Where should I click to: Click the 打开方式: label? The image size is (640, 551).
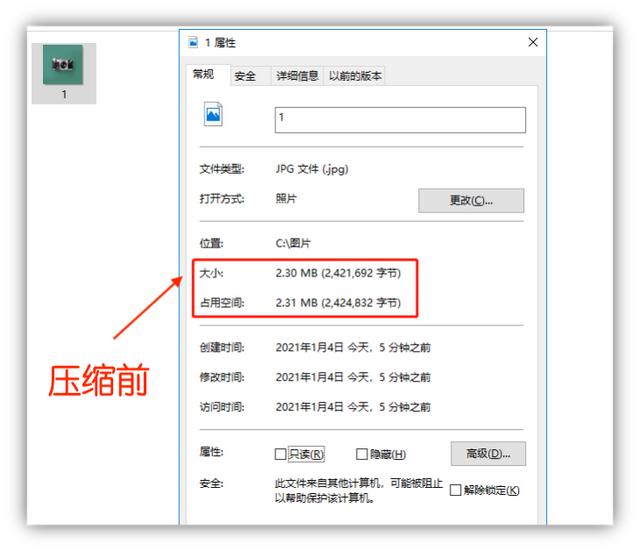coord(222,199)
